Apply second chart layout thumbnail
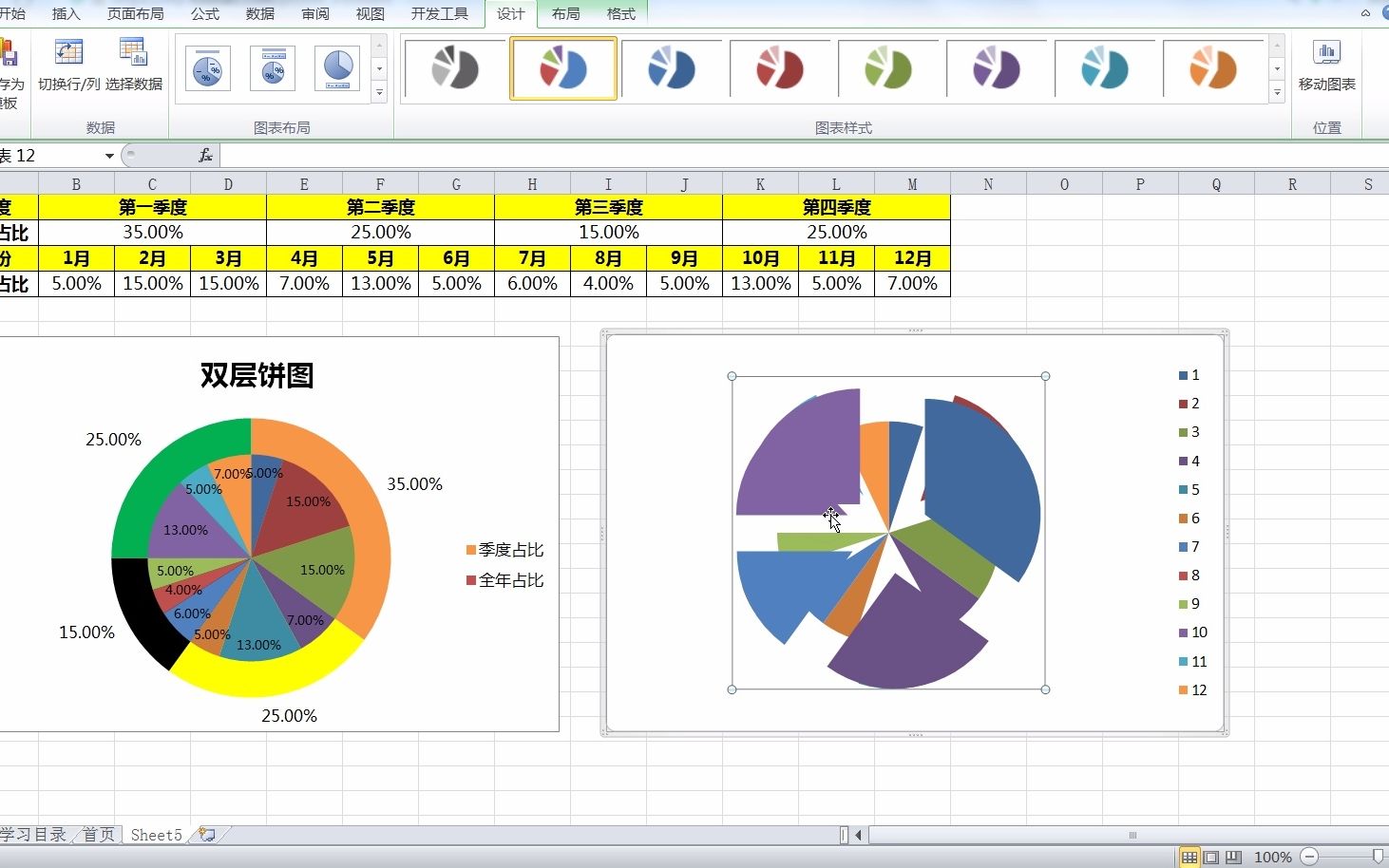 click(x=273, y=68)
